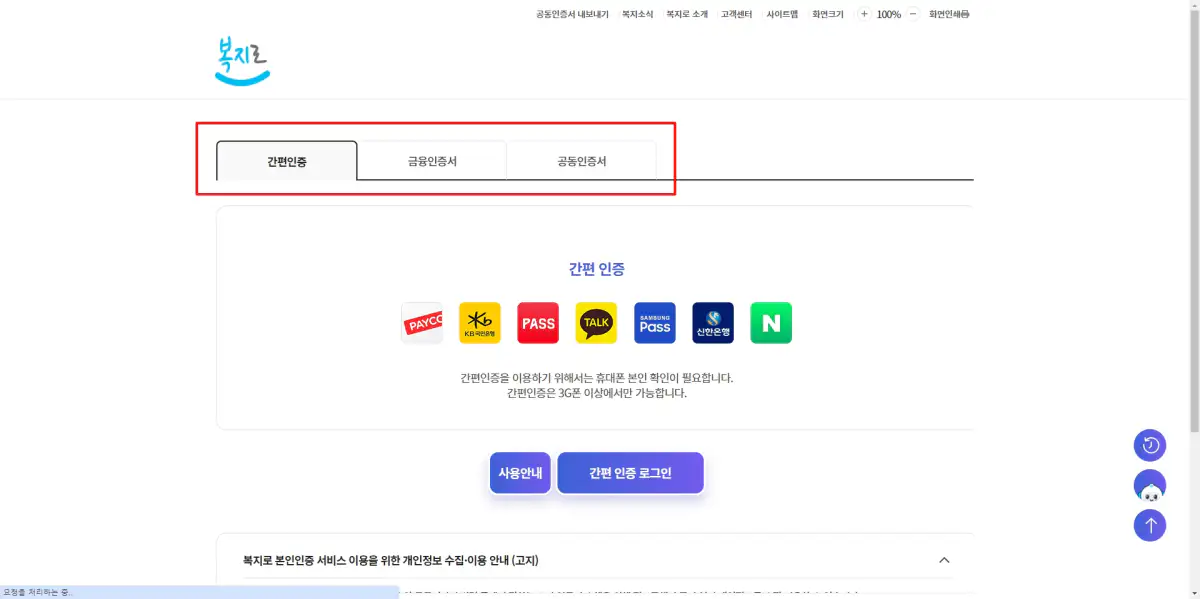Go to top of page arrow button

pyautogui.click(x=1150, y=525)
